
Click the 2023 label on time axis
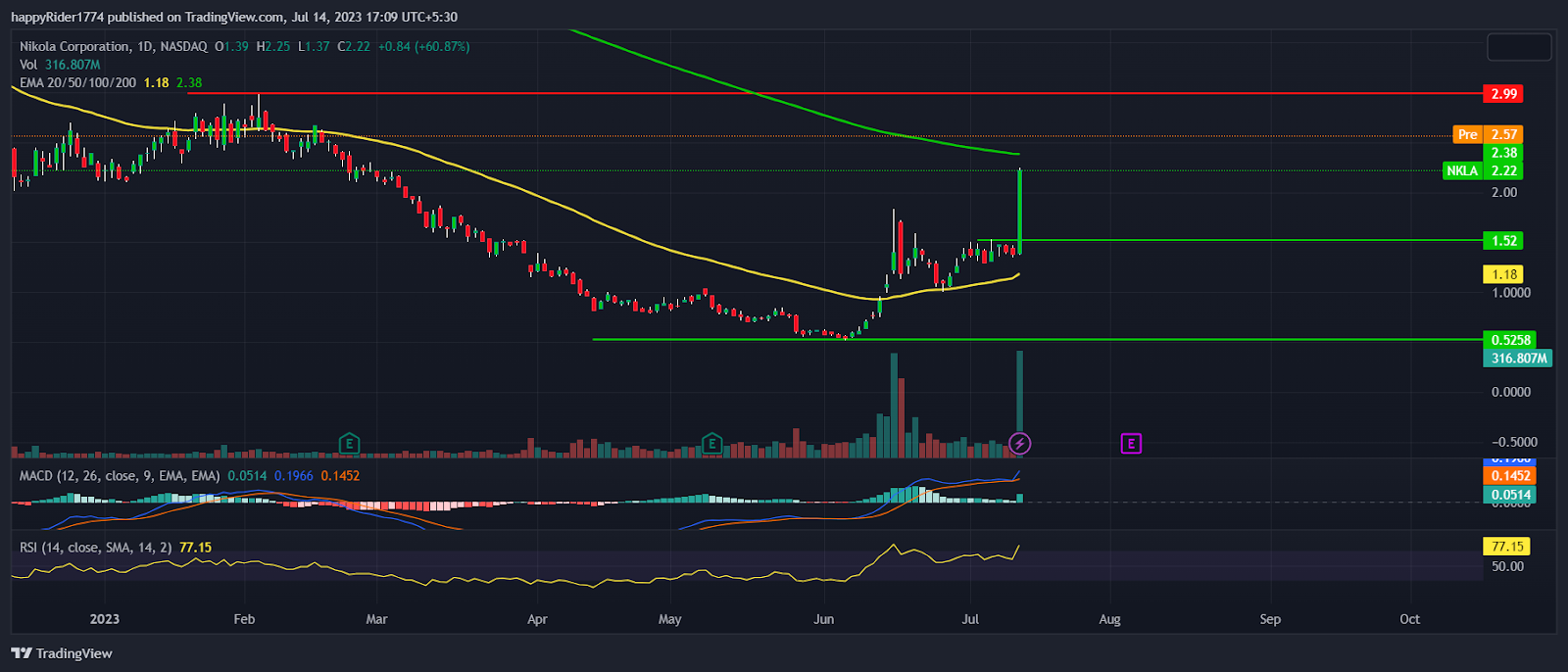104,619
